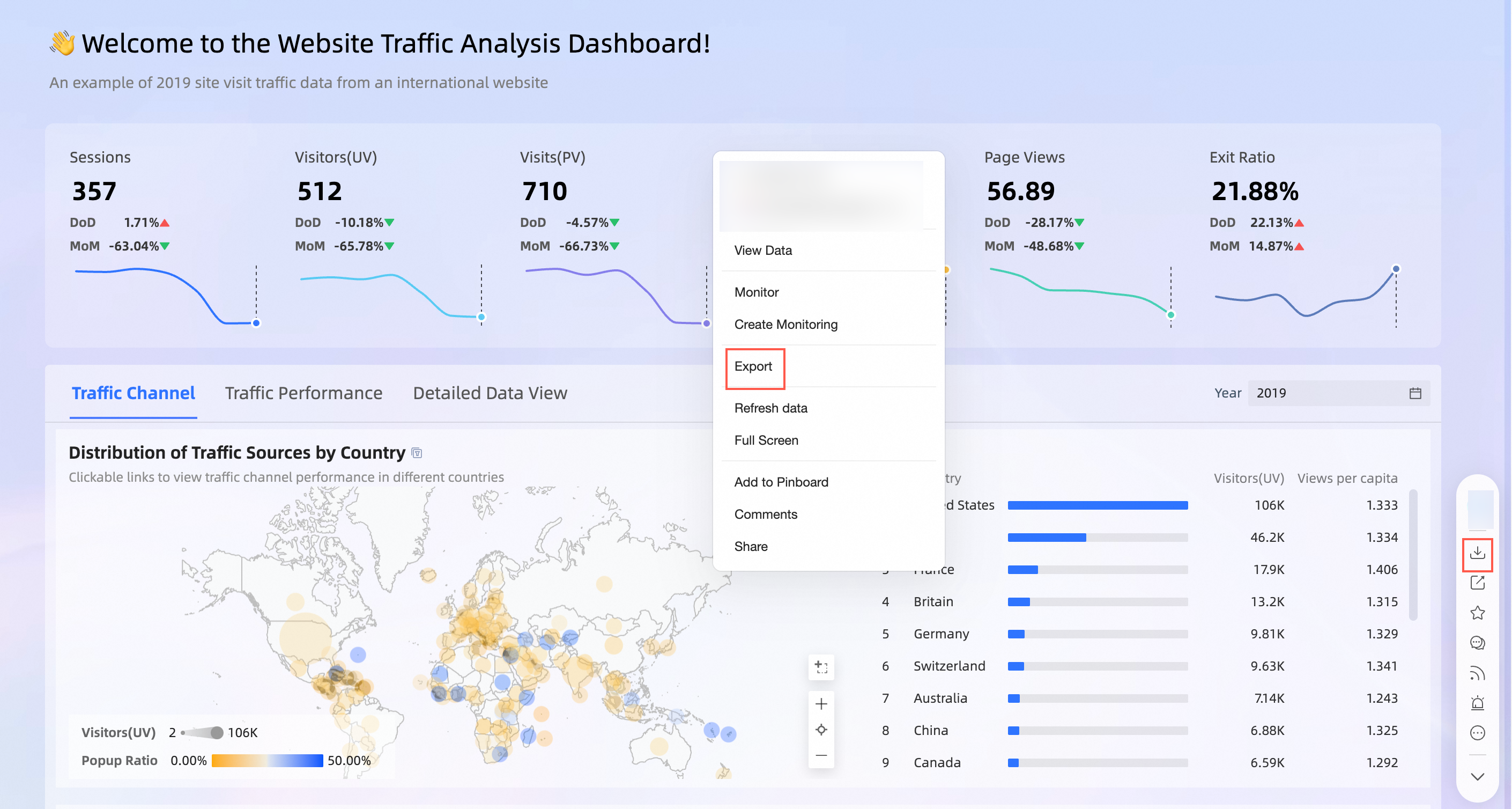Zoom in on the map
The width and height of the screenshot is (1512, 809).
coord(820,703)
